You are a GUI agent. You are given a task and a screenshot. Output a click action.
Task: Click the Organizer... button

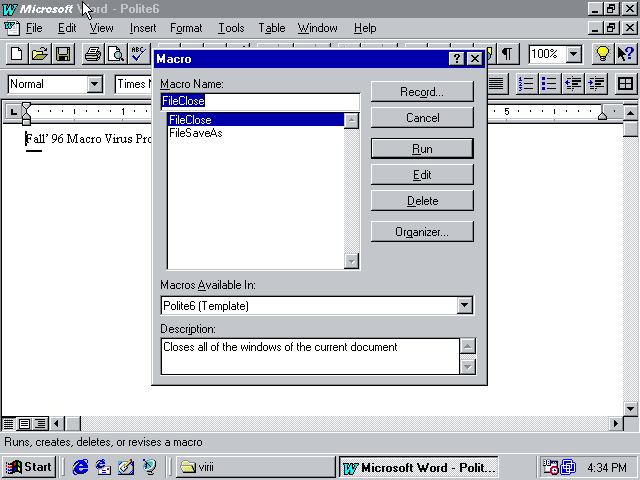pyautogui.click(x=422, y=232)
